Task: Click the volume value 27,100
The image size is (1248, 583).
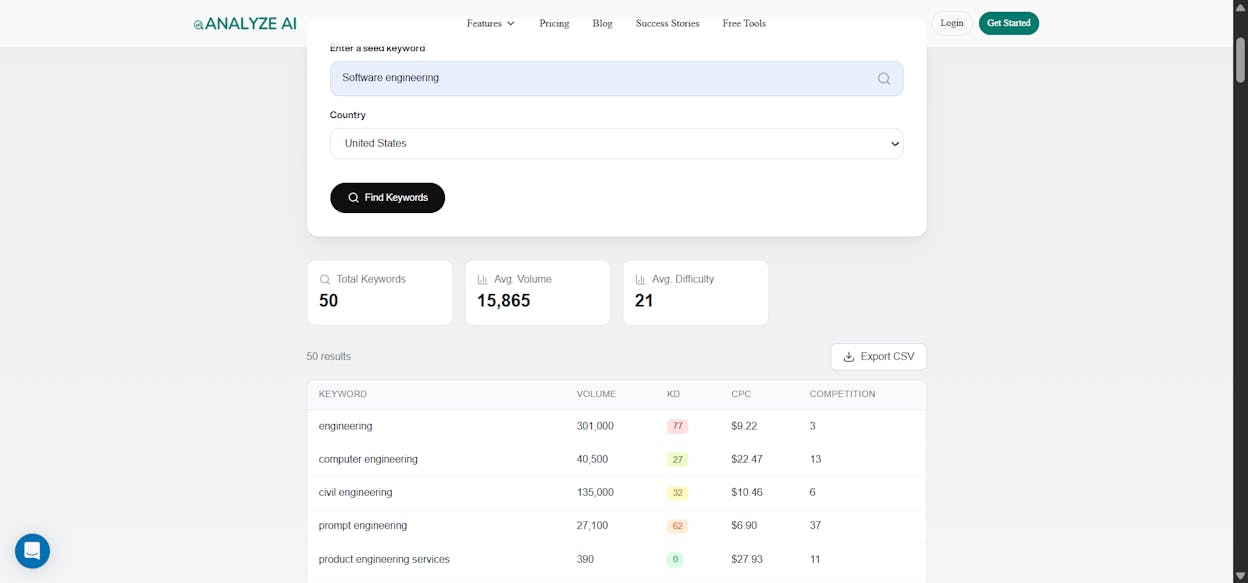Action: tap(592, 526)
